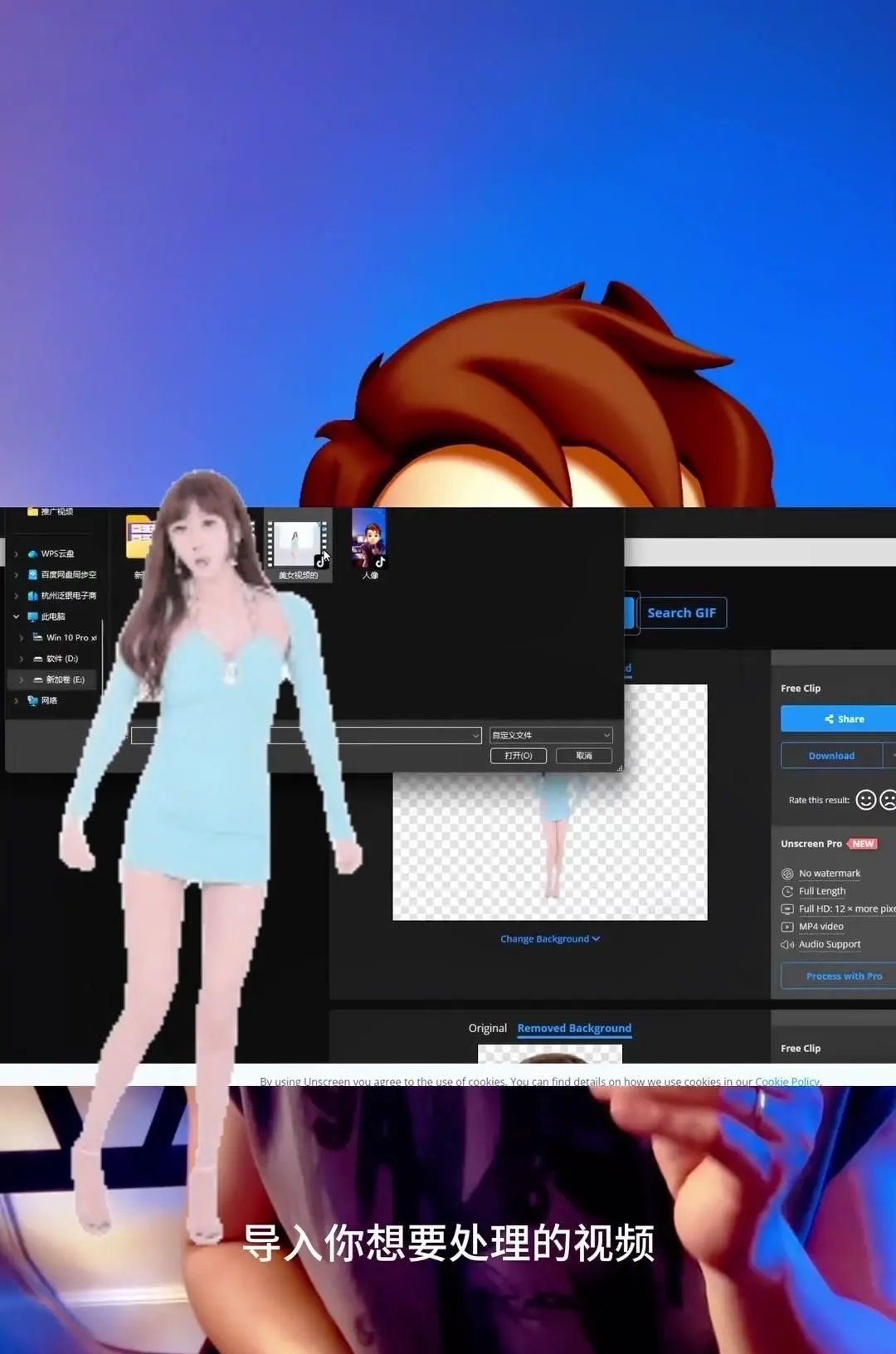Click the 取消 cancel button
Screen dimensions: 896x1354
pos(584,756)
